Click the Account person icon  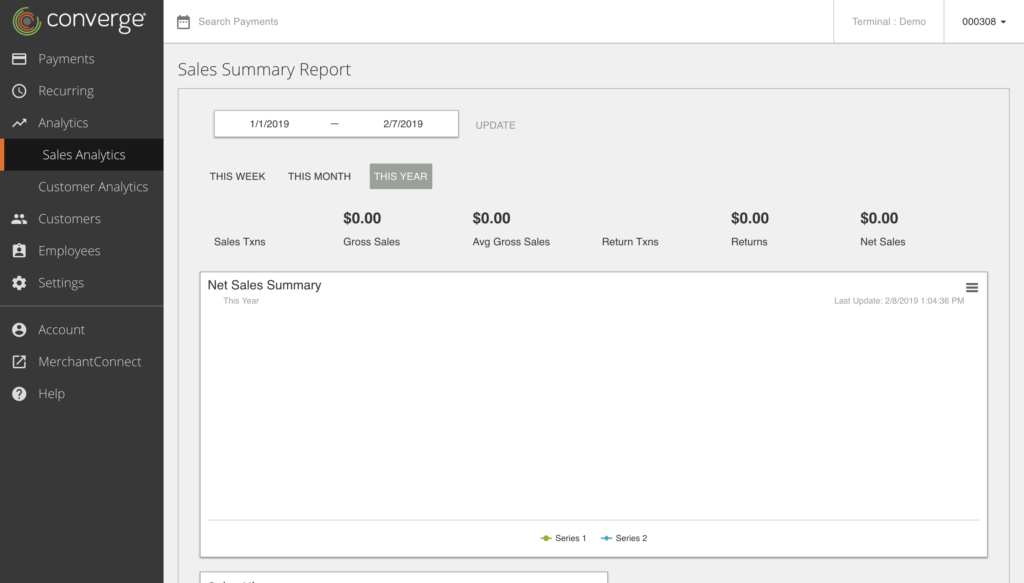tap(19, 330)
